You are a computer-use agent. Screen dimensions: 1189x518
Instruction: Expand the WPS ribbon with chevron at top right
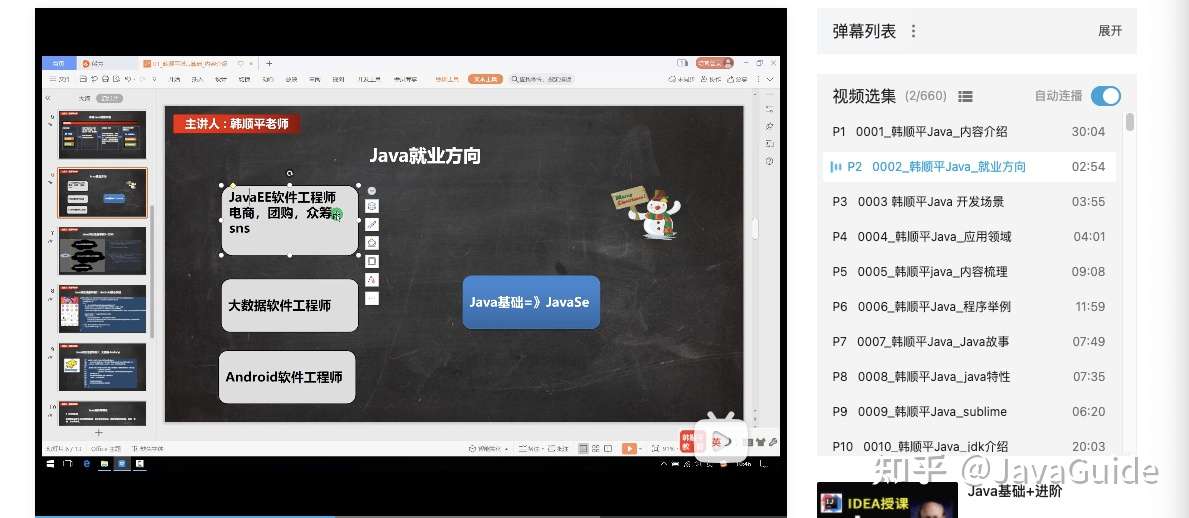click(770, 79)
